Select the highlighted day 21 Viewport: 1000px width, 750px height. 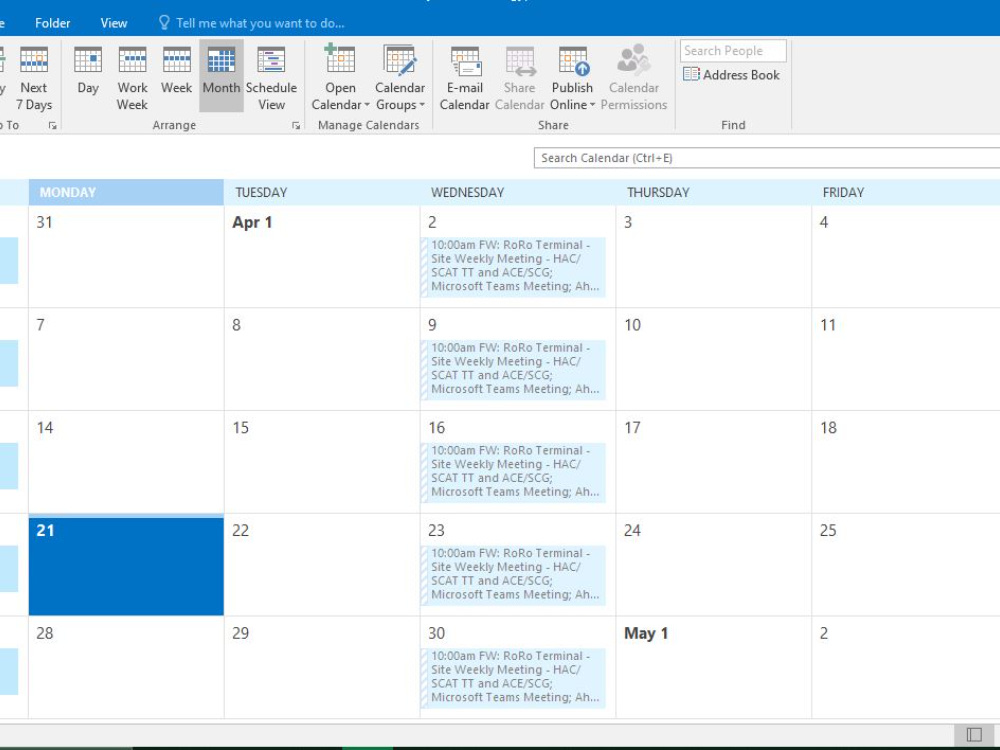pos(126,566)
